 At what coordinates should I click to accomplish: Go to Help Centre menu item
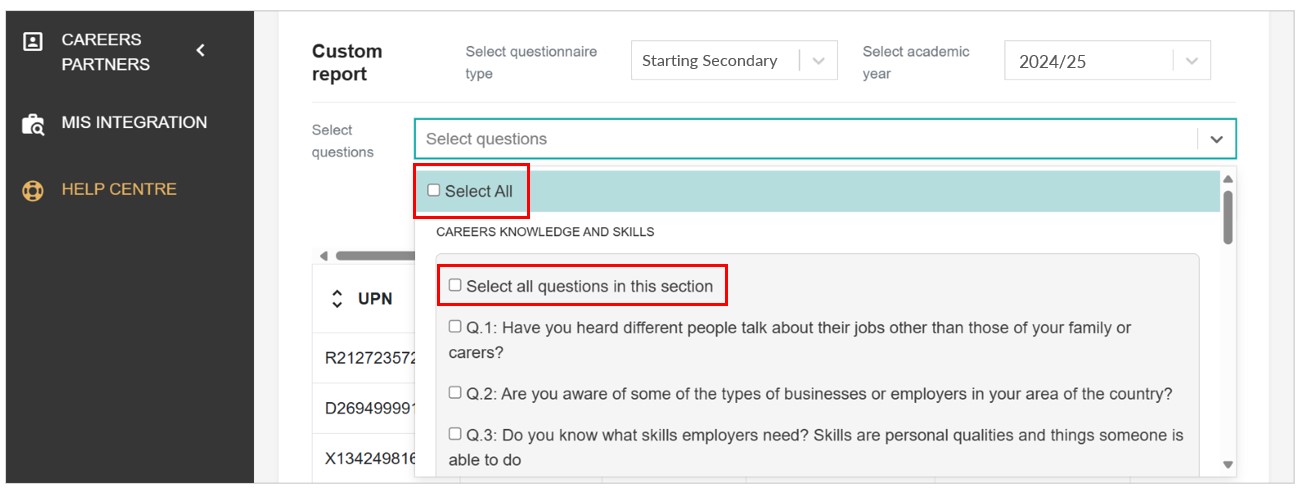tap(119, 189)
